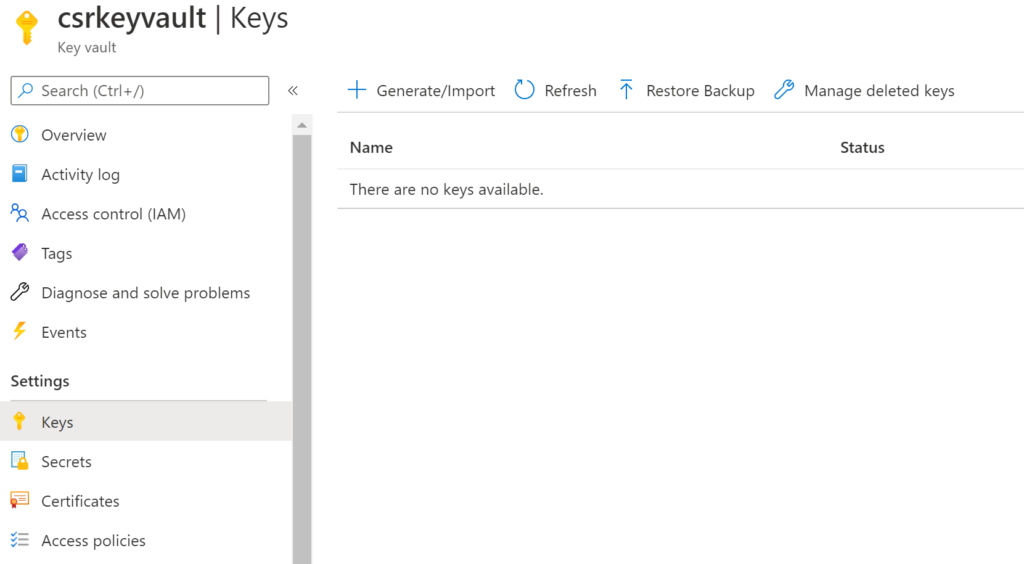Viewport: 1024px width, 564px height.
Task: Click the Diagnose and solve problems wrench icon
Action: [x=20, y=293]
